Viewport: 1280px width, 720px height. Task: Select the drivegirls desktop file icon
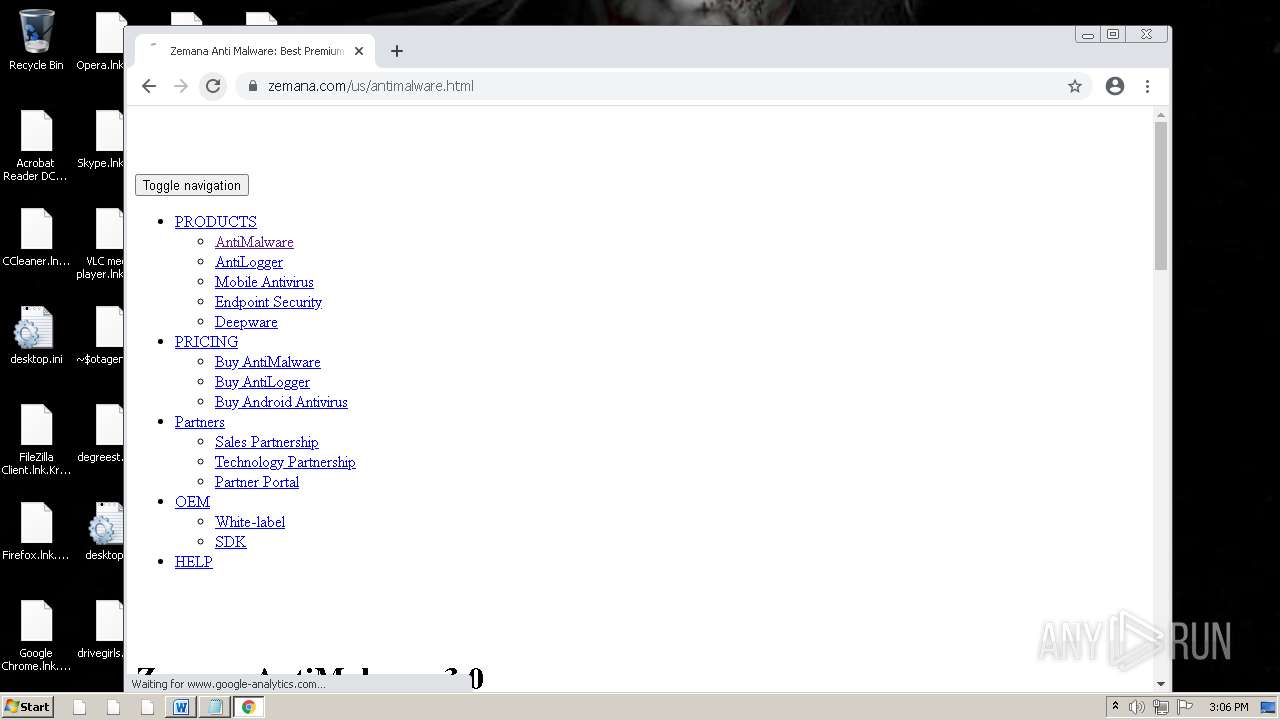click(101, 630)
